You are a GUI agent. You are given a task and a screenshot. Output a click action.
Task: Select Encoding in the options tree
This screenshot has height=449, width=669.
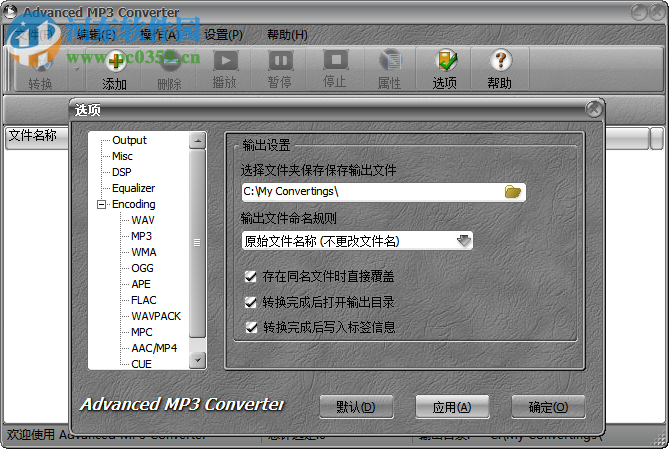click(134, 204)
